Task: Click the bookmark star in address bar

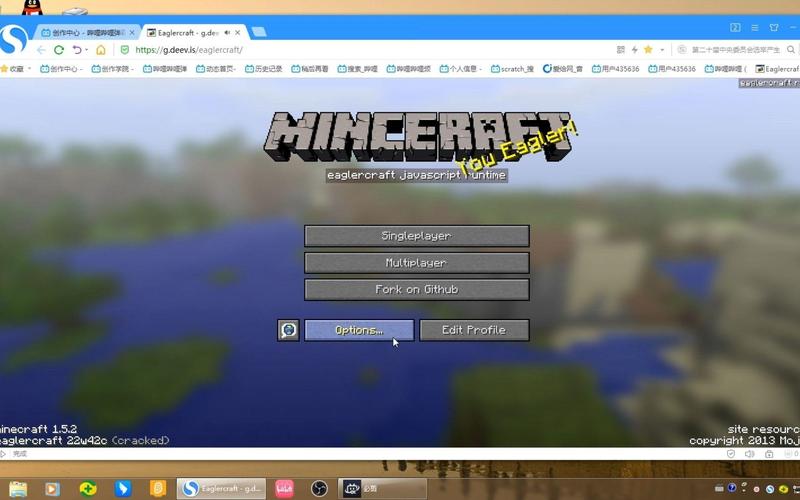Action: [648, 49]
